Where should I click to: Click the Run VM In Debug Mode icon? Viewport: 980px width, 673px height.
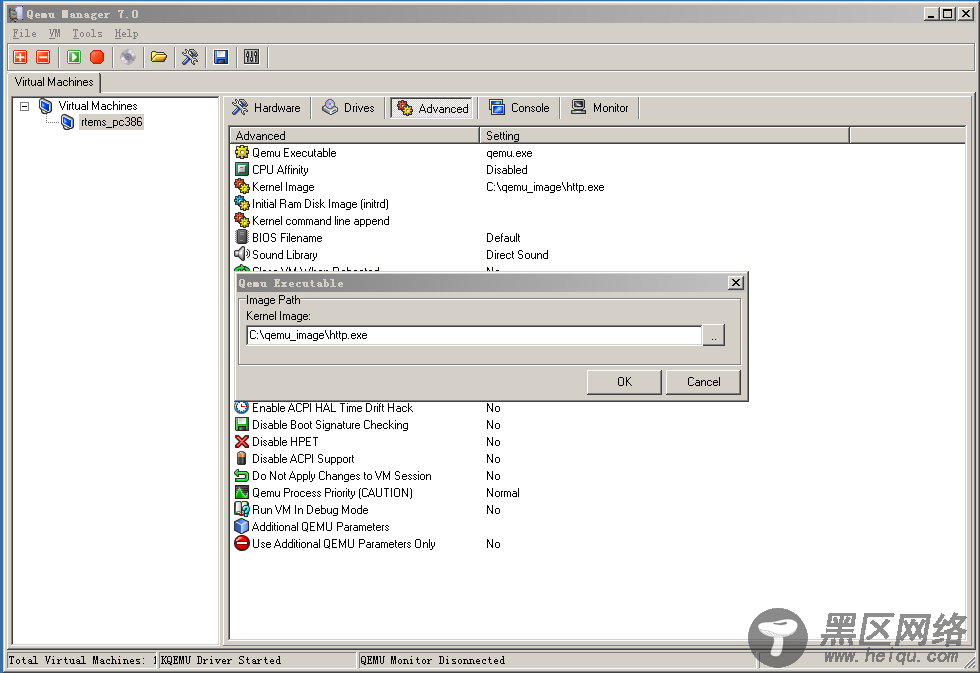(242, 509)
